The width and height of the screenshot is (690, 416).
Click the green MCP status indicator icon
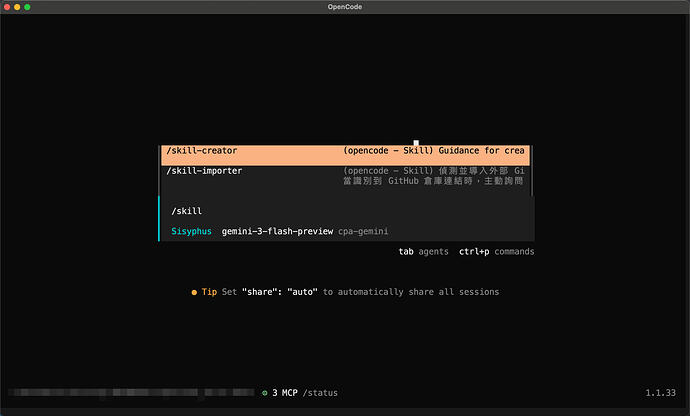[264, 393]
